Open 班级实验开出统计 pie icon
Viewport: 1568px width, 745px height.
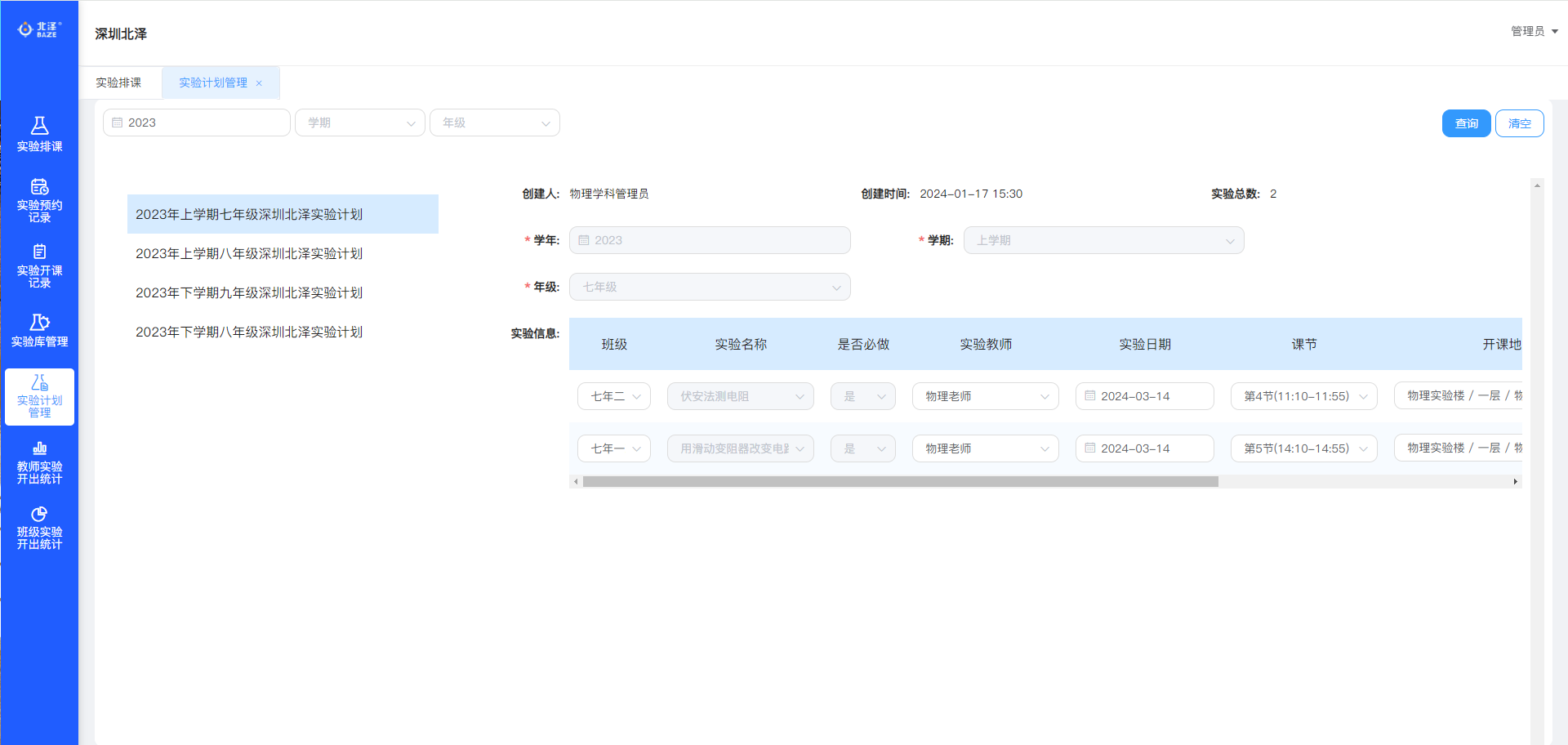[x=39, y=528]
